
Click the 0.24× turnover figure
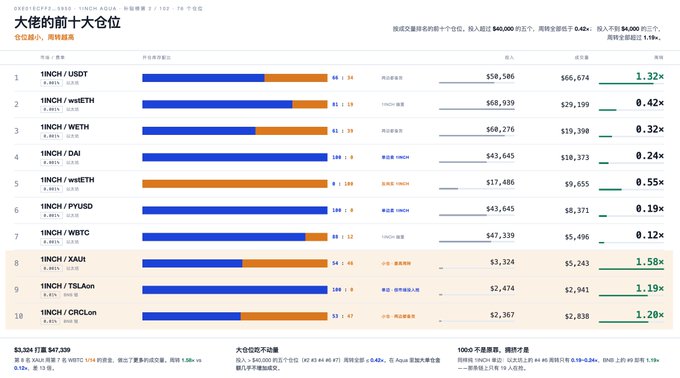[650, 156]
